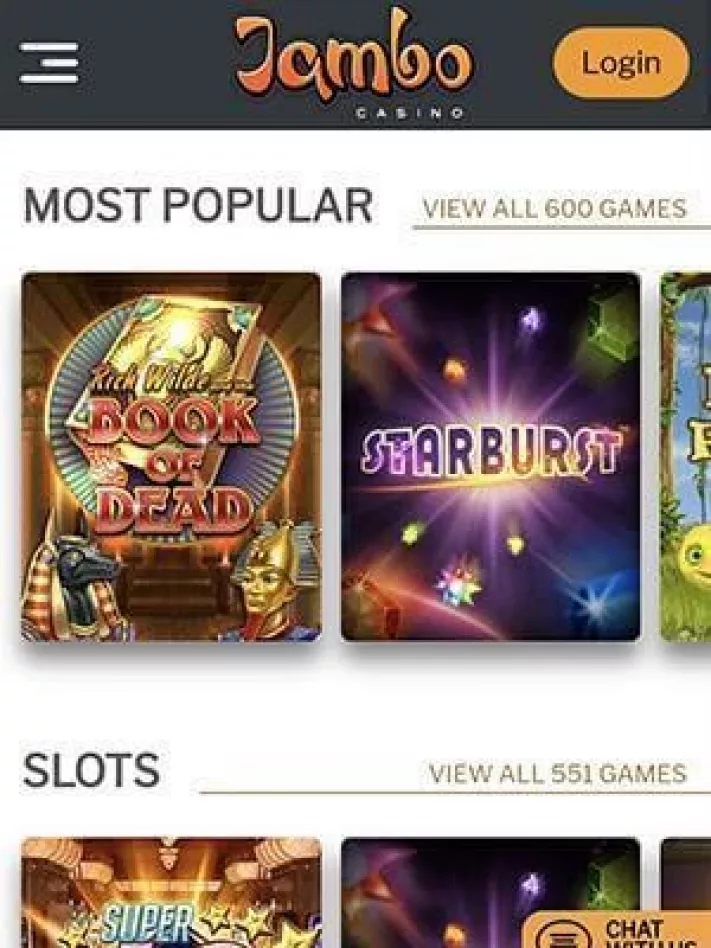711x948 pixels.
Task: Open the hamburger menu icon
Action: click(49, 63)
